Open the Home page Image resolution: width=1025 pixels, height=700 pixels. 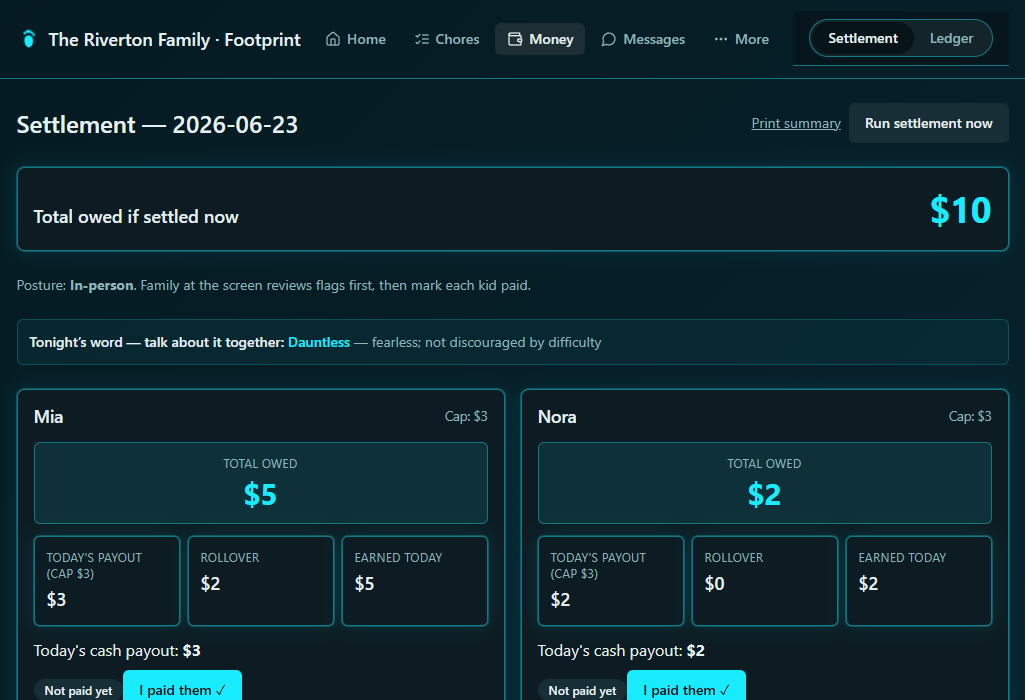tap(356, 39)
